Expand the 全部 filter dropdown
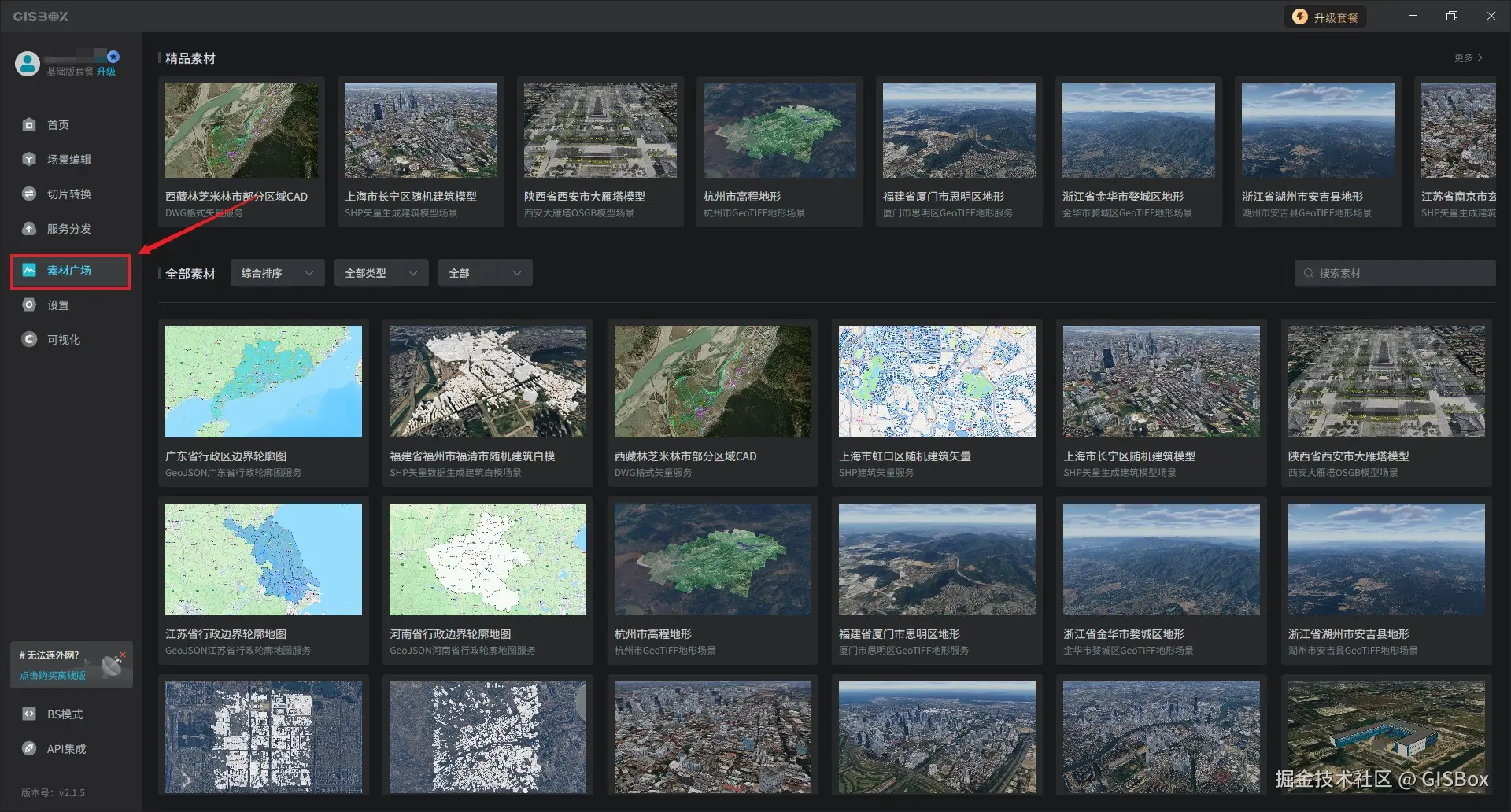 (486, 273)
